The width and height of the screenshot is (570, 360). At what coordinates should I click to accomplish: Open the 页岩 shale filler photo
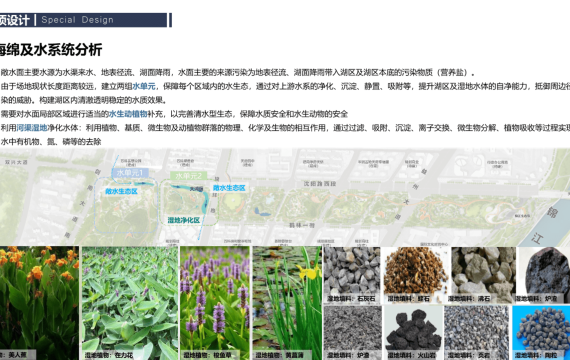tap(477, 333)
